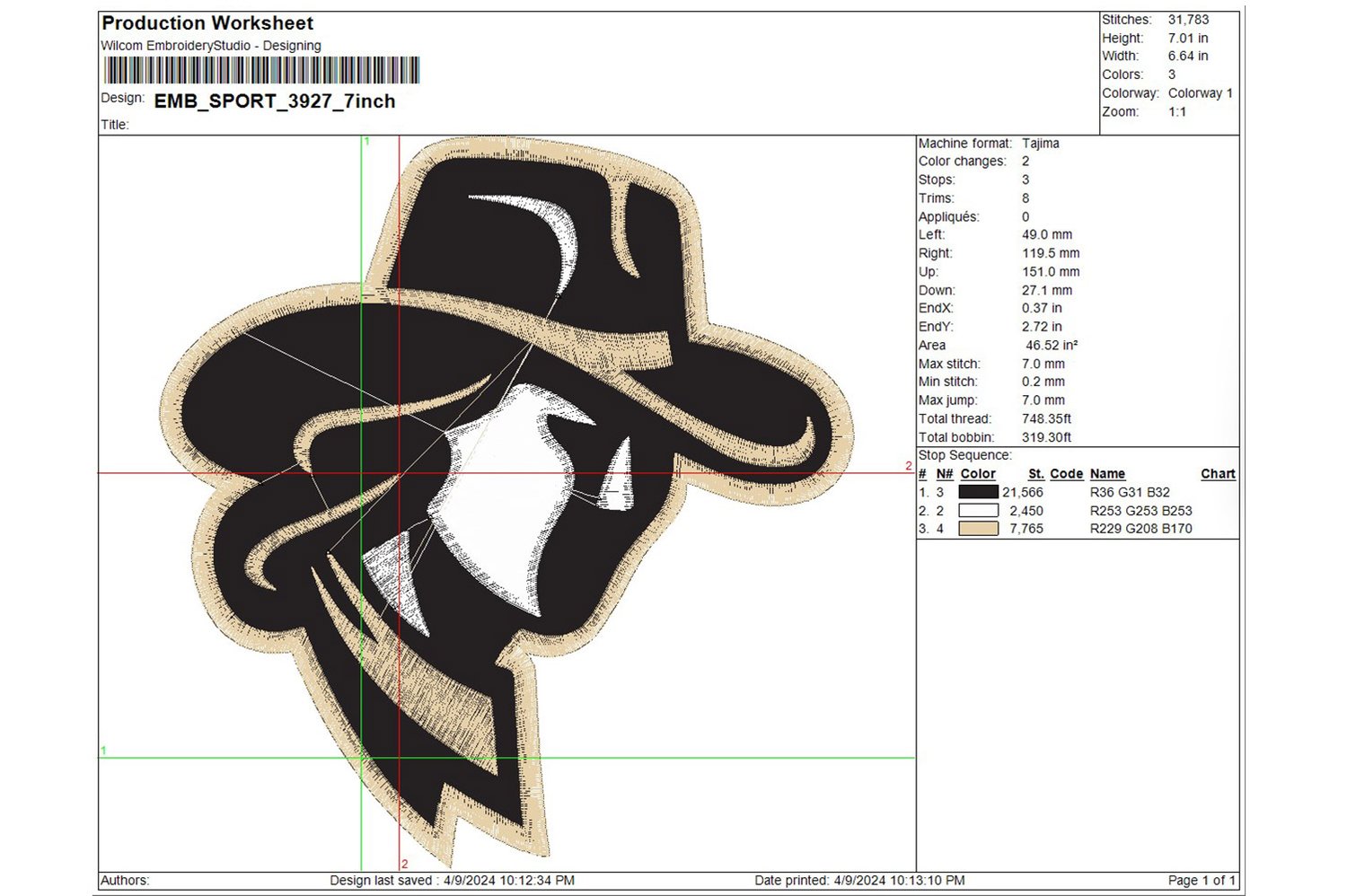
Task: Select the Up value "151.0 mm"
Action: pos(1051,272)
